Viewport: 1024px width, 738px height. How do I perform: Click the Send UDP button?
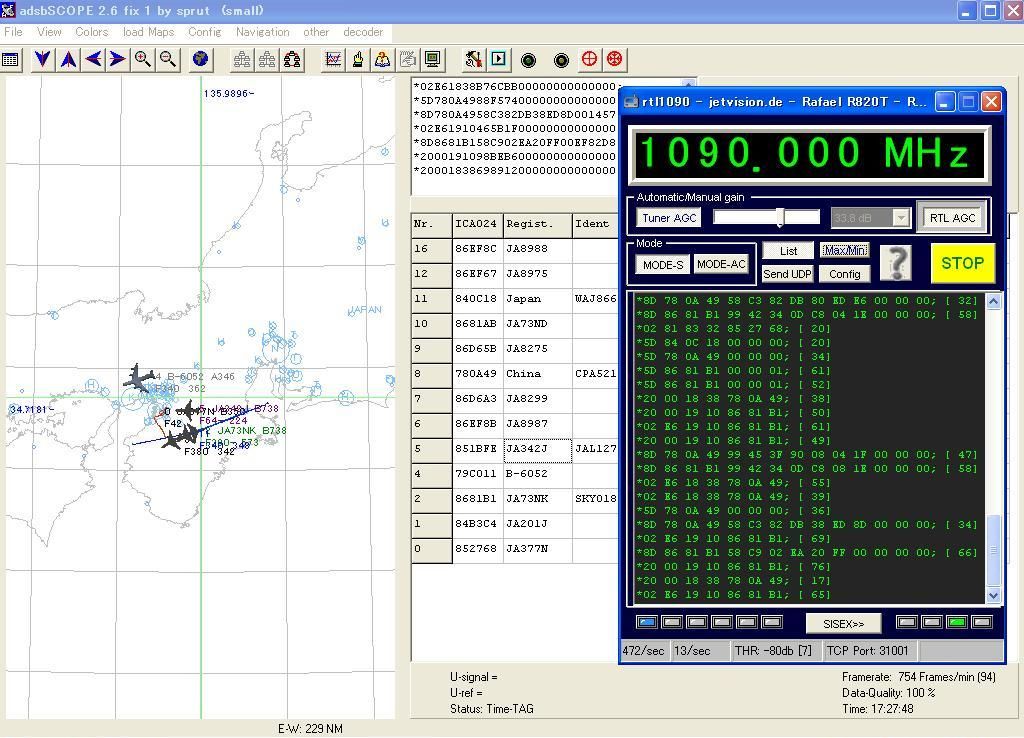(787, 274)
